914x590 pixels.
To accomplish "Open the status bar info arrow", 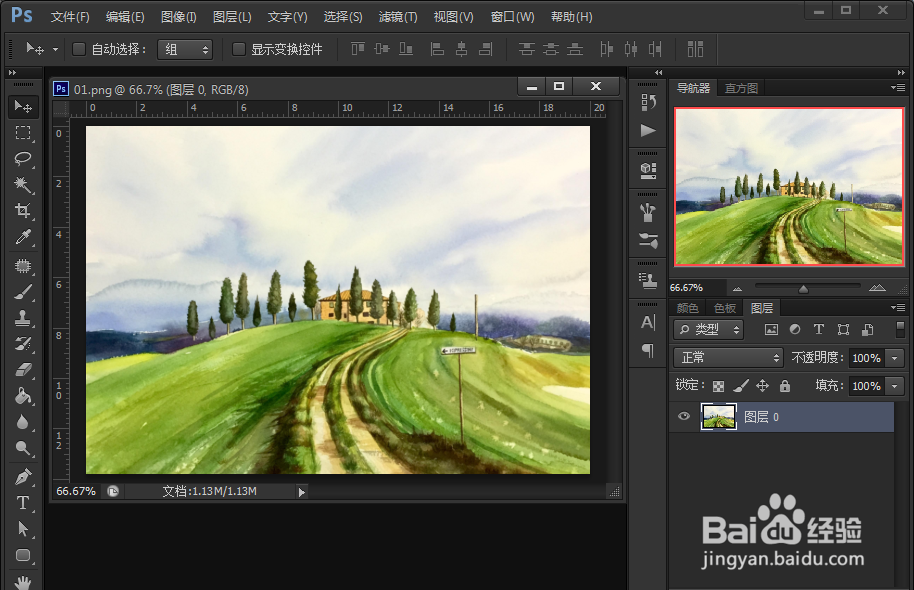I will pyautogui.click(x=301, y=492).
